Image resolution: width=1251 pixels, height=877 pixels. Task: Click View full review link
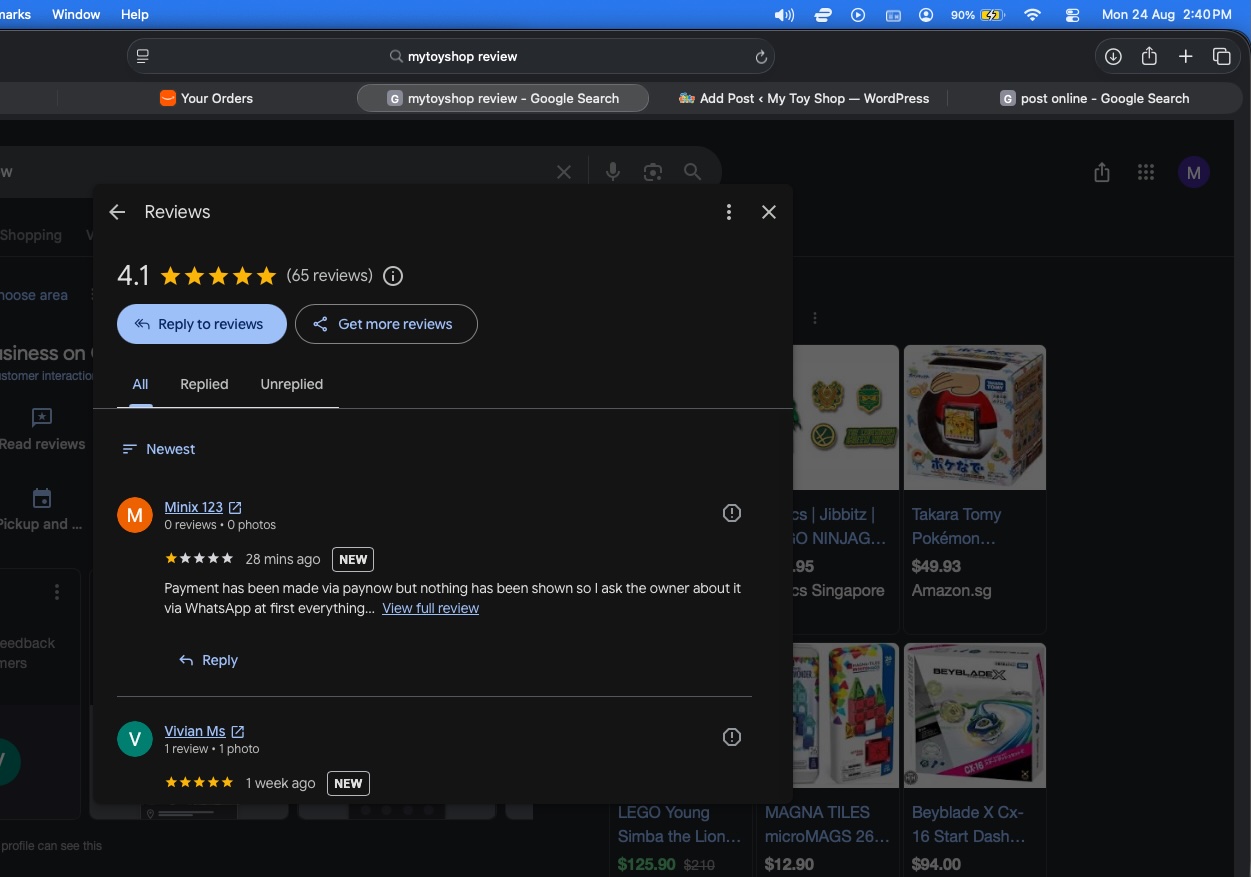pos(430,608)
